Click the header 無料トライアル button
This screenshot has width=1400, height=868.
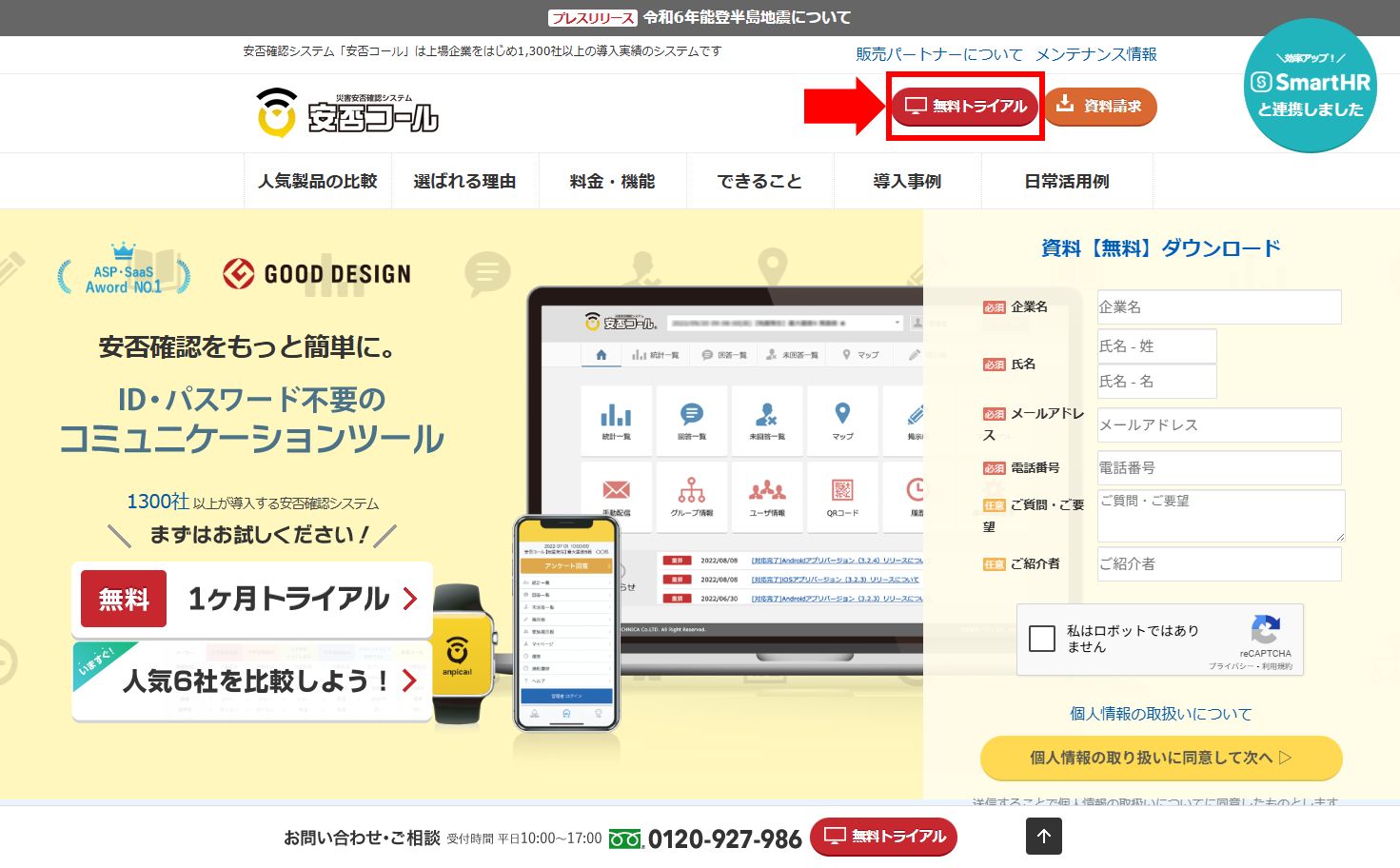point(965,106)
